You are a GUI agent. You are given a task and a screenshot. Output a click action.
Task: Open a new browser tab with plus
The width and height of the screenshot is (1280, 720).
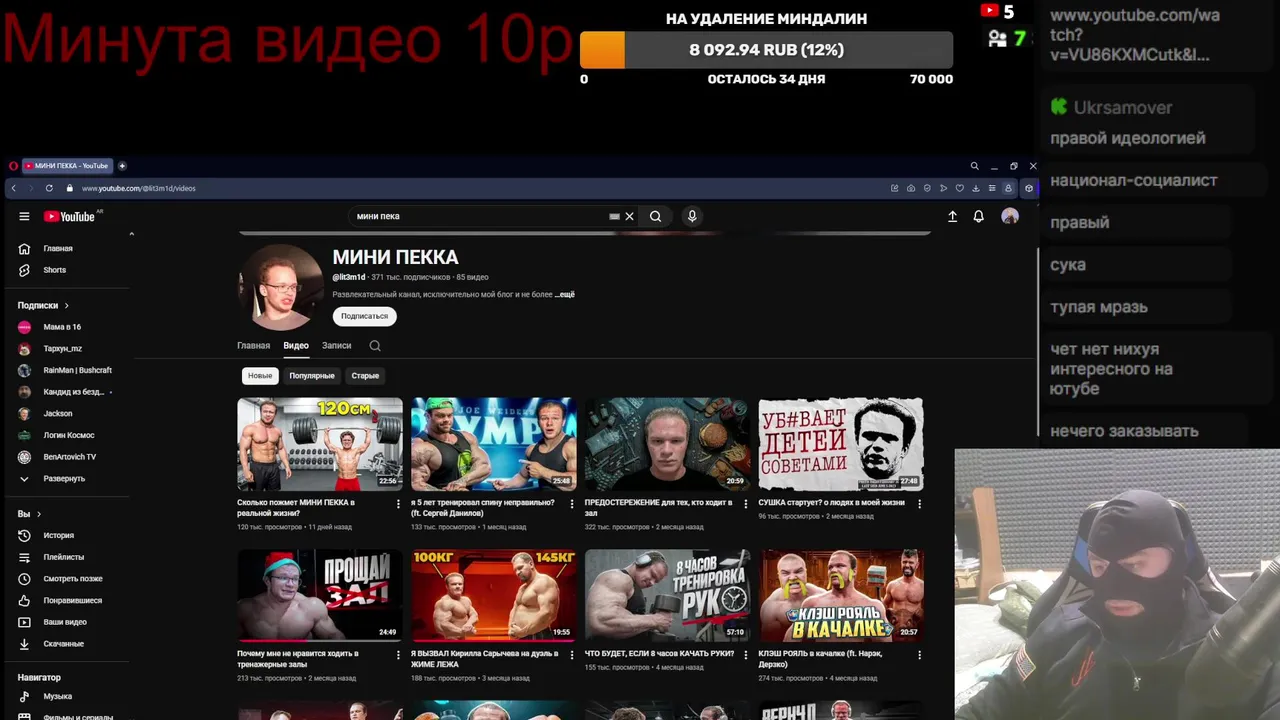pyautogui.click(x=122, y=166)
